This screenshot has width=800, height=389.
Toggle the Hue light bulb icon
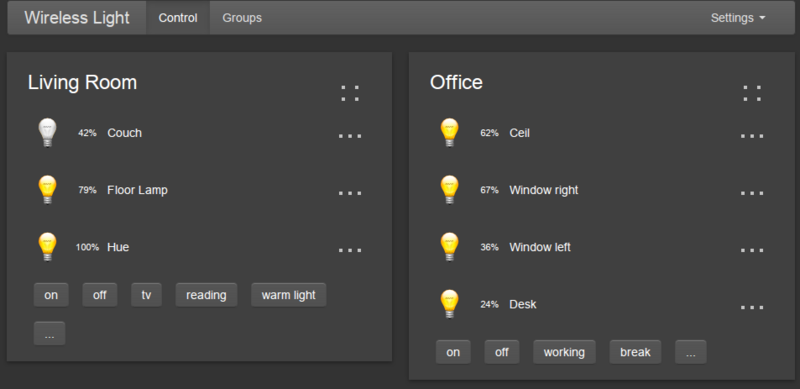pyautogui.click(x=47, y=247)
